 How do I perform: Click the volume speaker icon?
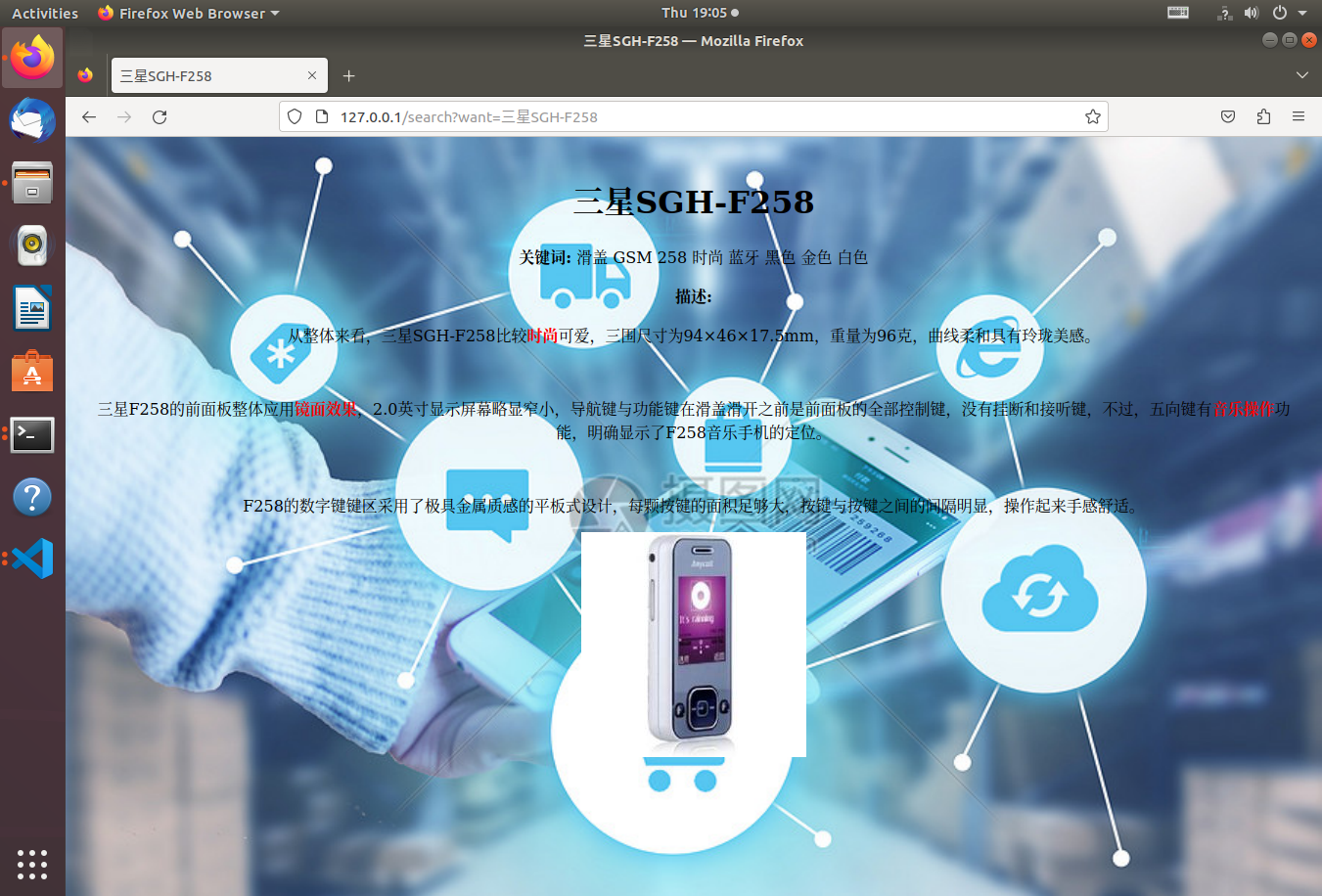click(1252, 13)
